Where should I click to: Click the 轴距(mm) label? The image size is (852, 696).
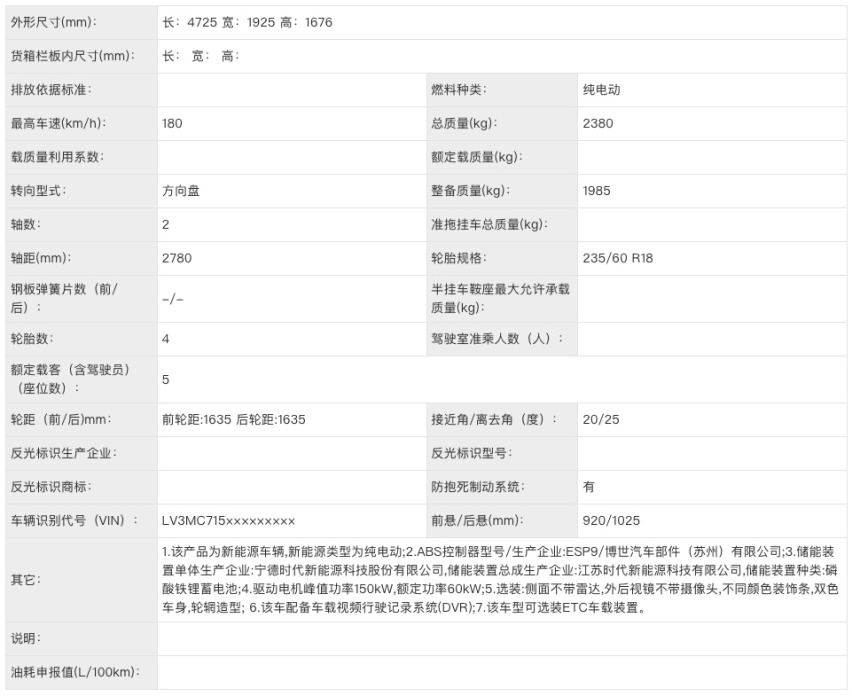pos(41,258)
